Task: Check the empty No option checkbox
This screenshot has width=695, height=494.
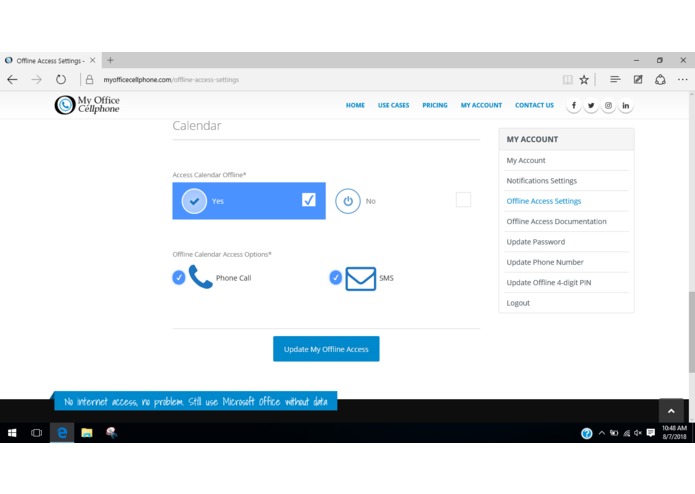Action: (463, 199)
